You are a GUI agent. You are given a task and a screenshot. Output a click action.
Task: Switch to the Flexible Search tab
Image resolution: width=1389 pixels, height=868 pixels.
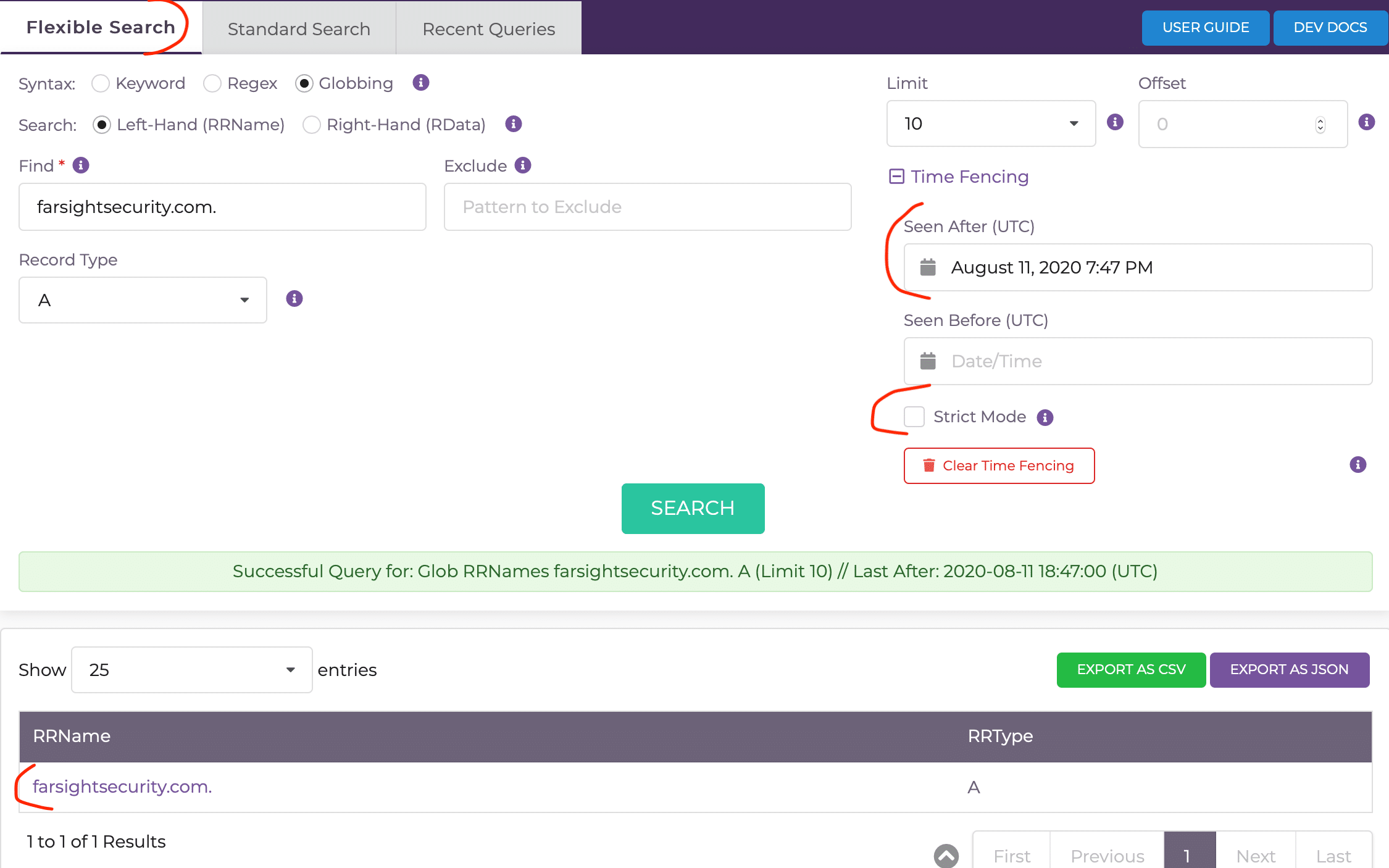pos(101,27)
